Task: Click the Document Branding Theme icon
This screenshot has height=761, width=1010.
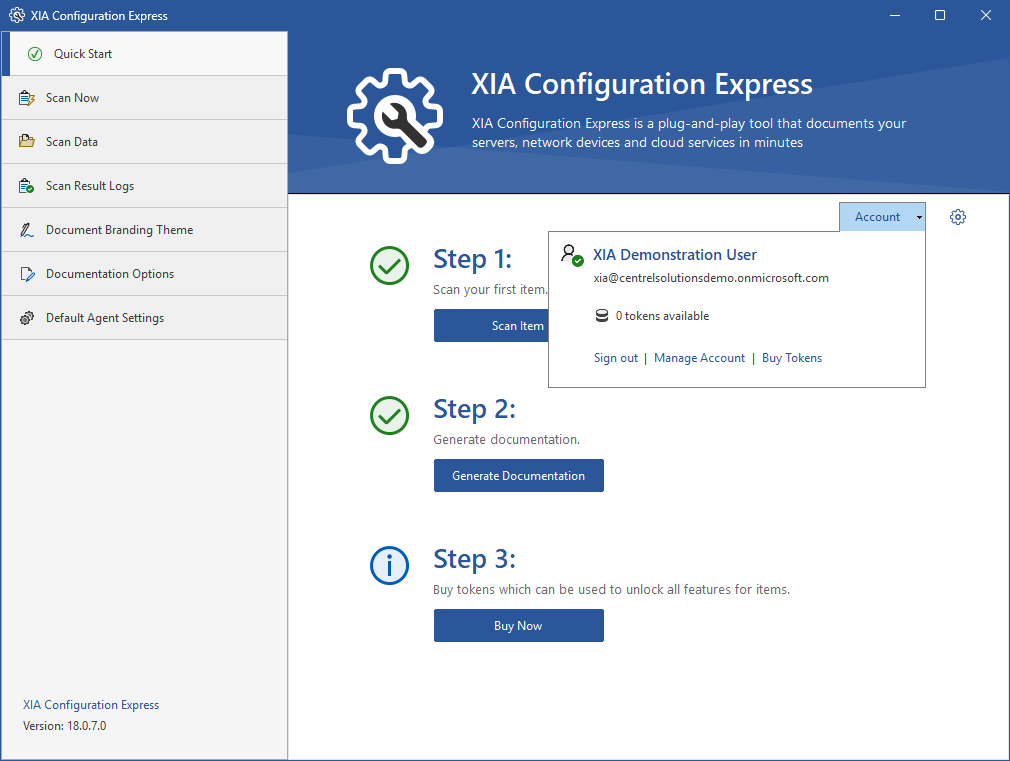Action: 27,230
